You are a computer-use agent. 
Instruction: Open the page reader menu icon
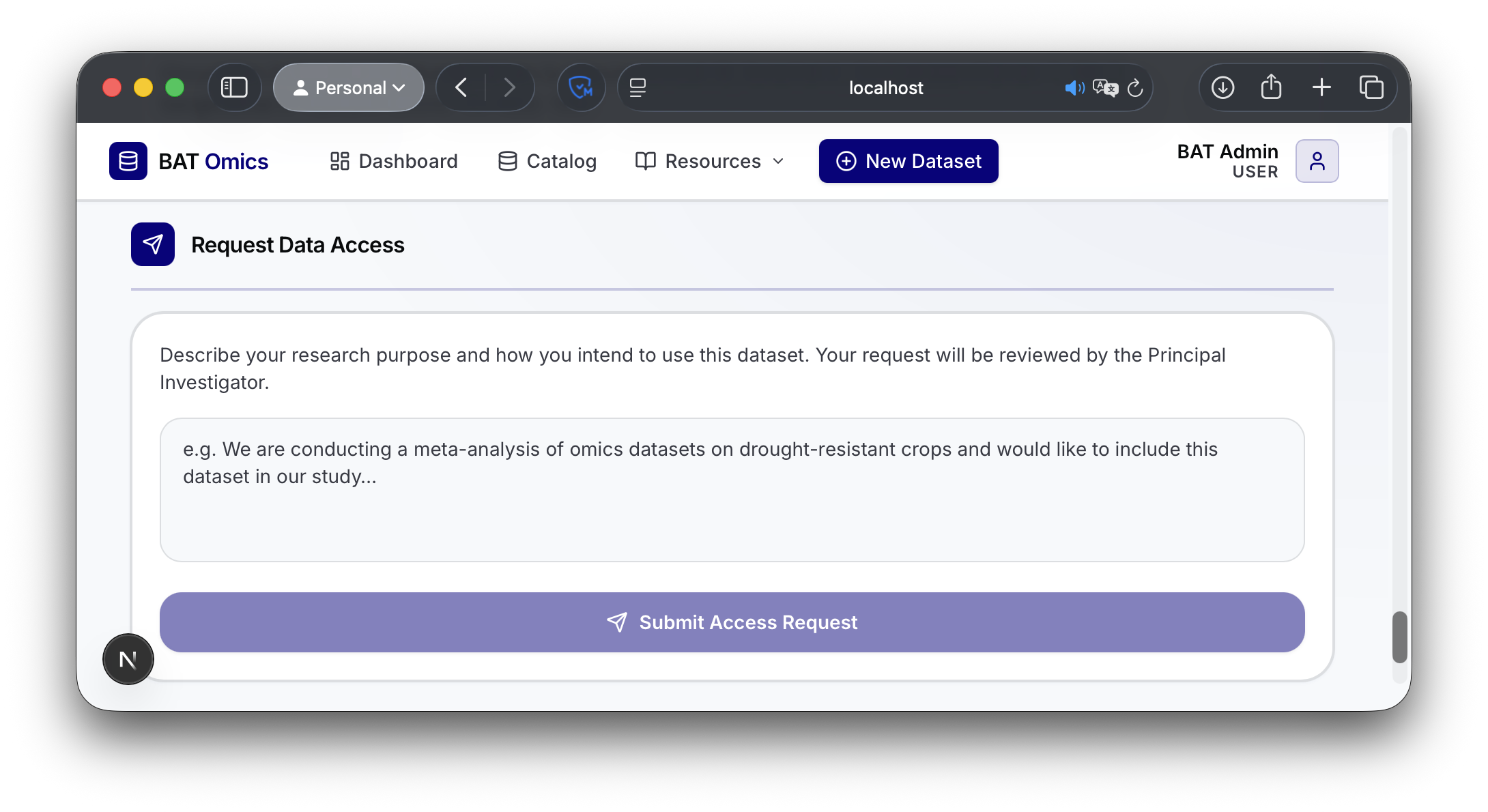[x=638, y=87]
